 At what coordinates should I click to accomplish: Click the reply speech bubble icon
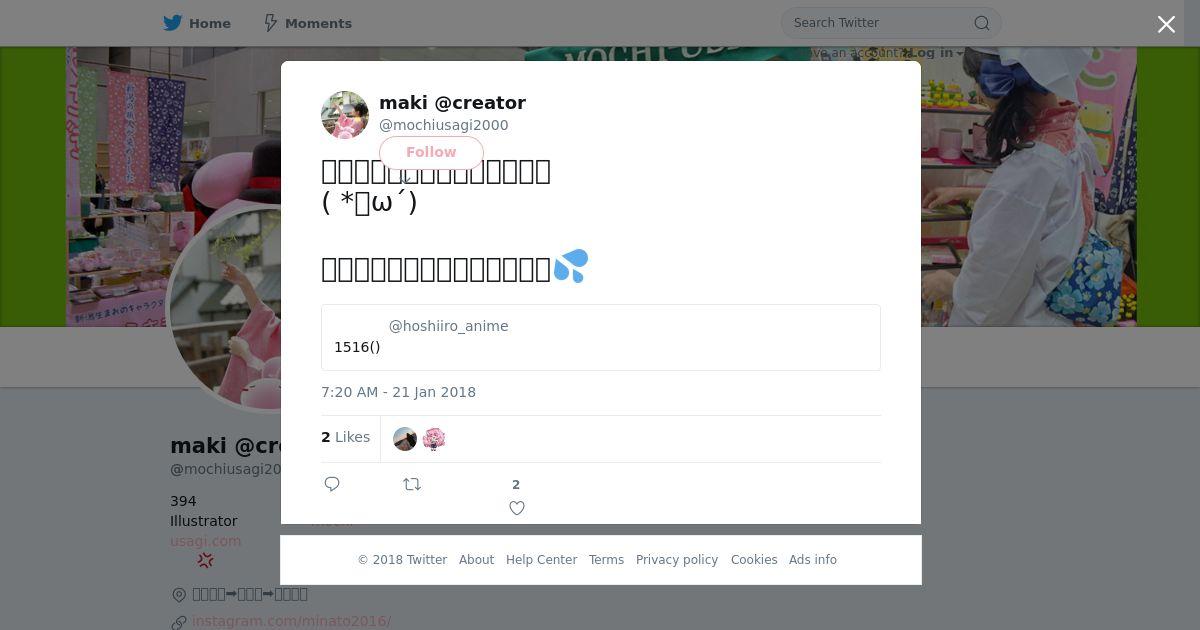pos(332,484)
